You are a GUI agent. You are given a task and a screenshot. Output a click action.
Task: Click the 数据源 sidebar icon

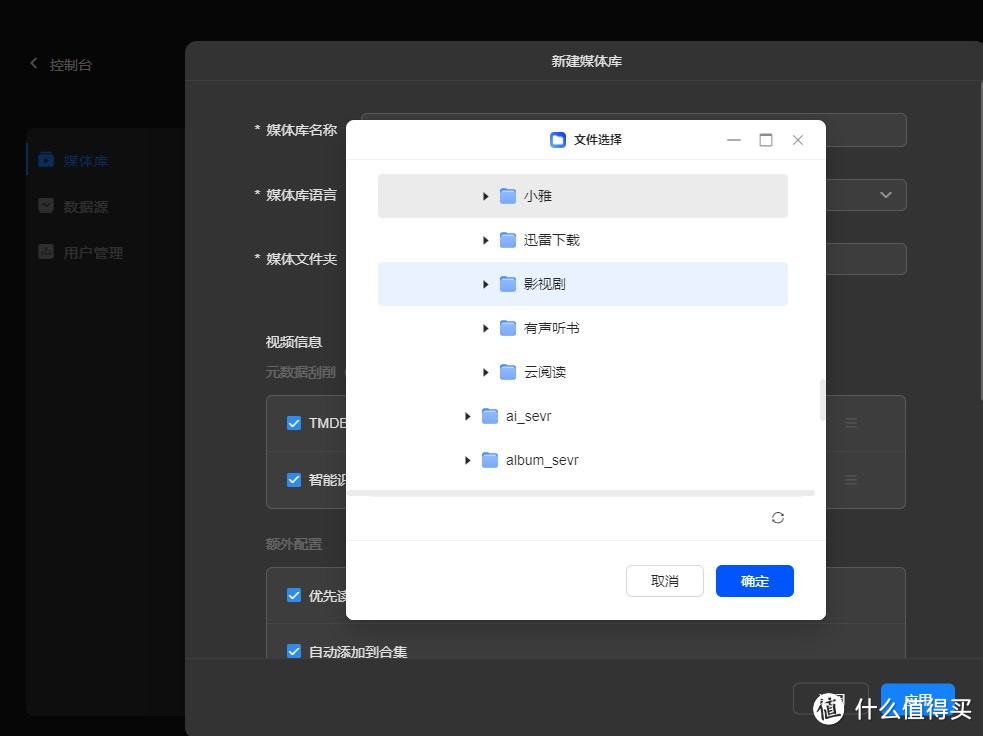46,205
